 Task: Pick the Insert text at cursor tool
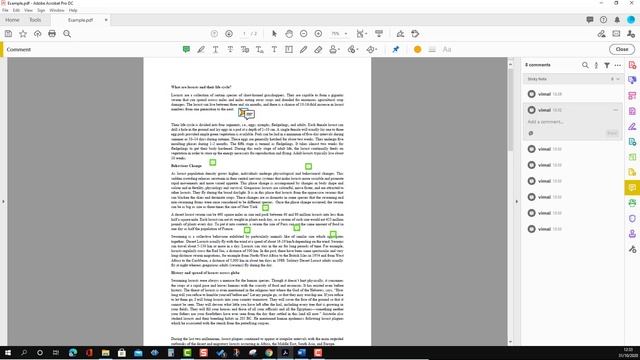coord(260,49)
